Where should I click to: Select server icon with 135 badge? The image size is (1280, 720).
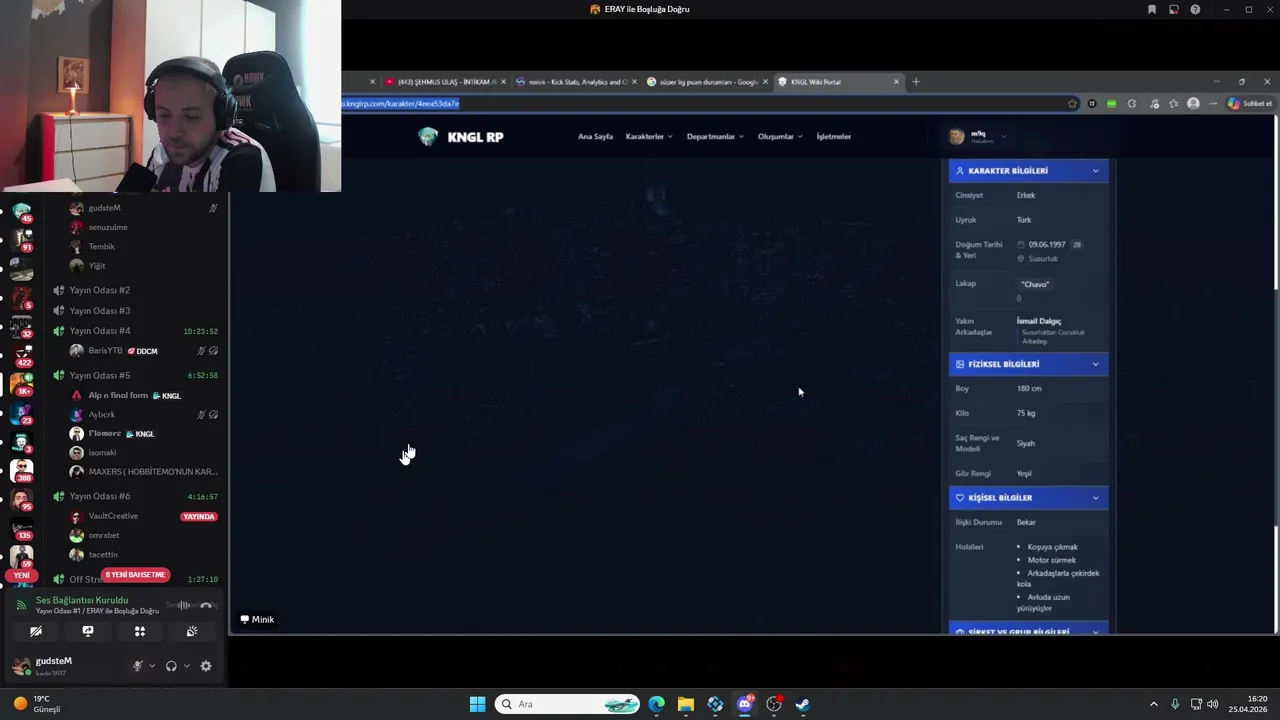22,527
